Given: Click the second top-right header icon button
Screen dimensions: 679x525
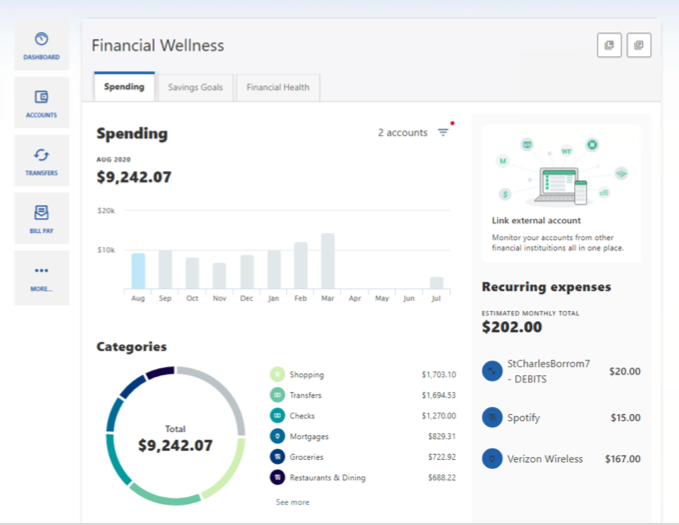Looking at the screenshot, I should [639, 45].
